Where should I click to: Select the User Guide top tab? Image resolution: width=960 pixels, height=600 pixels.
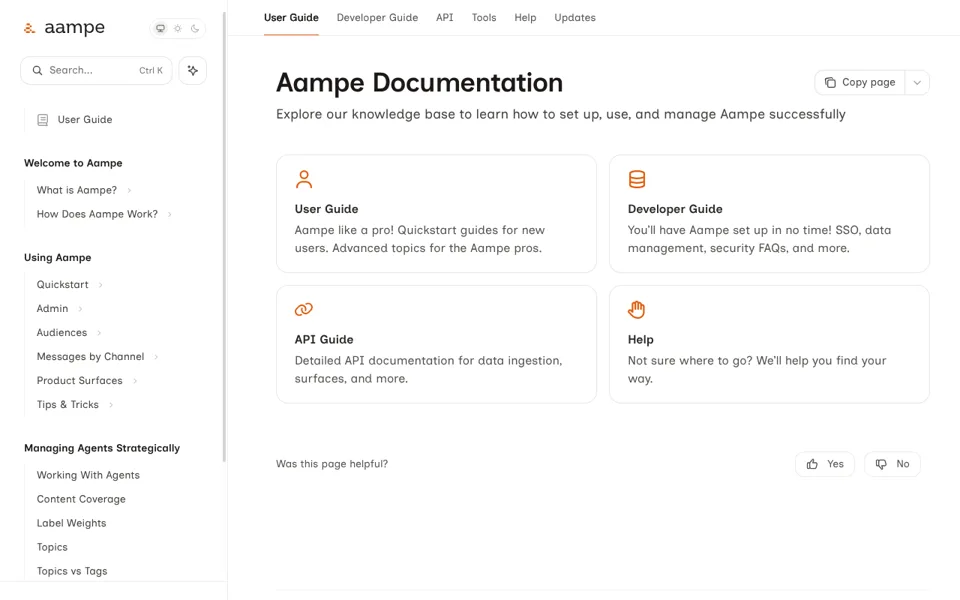point(291,18)
